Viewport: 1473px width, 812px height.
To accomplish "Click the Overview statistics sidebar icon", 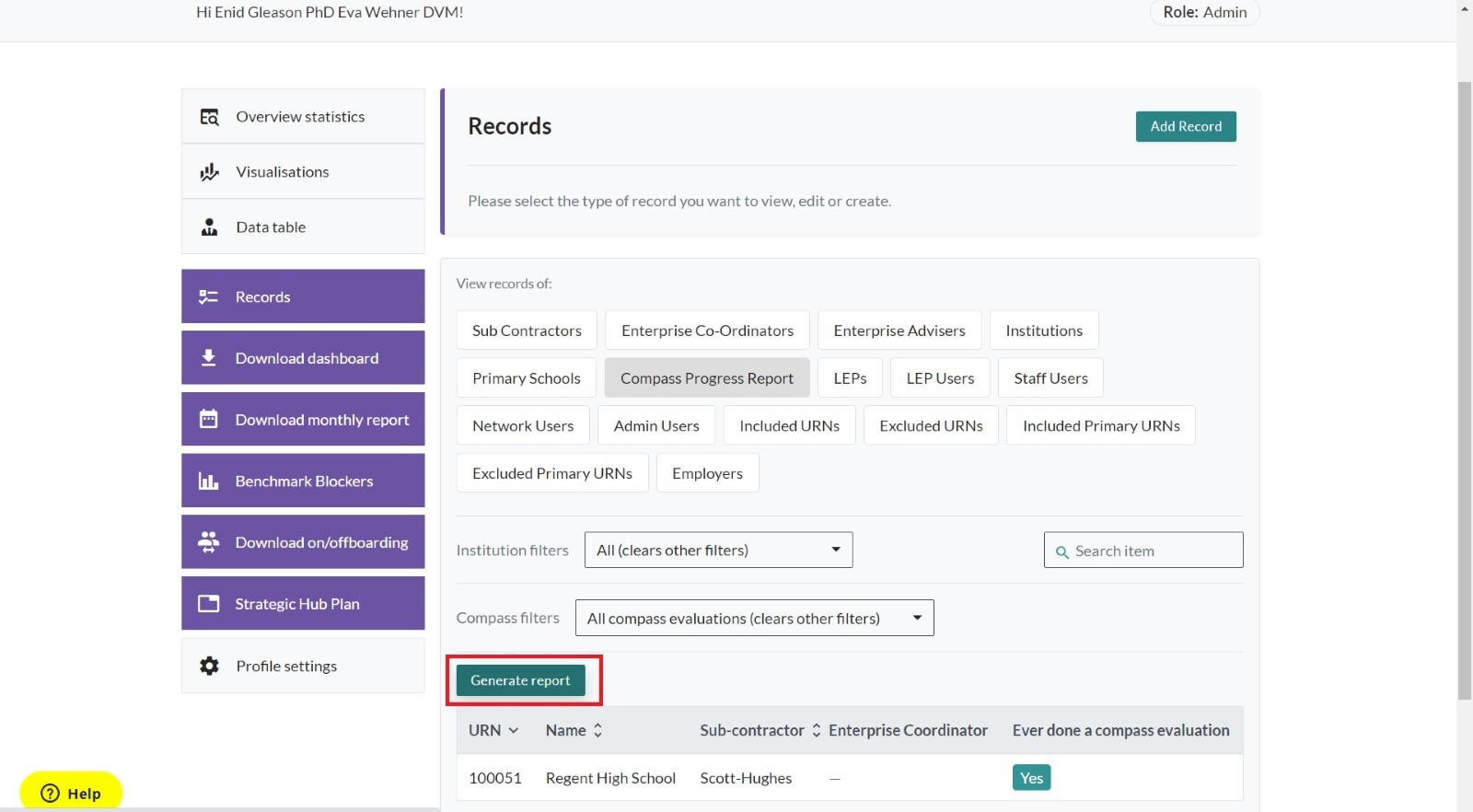I will (x=210, y=117).
